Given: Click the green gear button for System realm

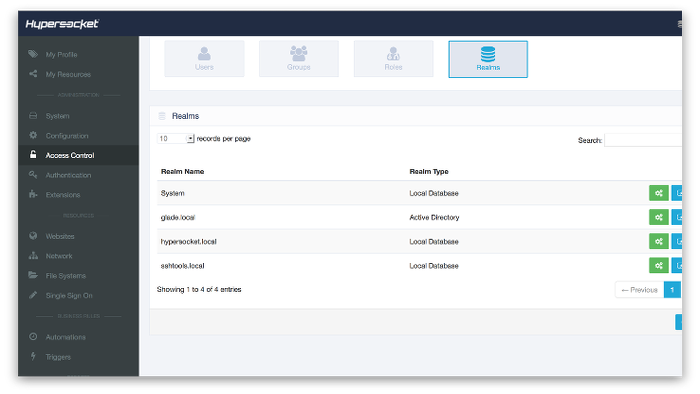Looking at the screenshot, I should [x=658, y=193].
